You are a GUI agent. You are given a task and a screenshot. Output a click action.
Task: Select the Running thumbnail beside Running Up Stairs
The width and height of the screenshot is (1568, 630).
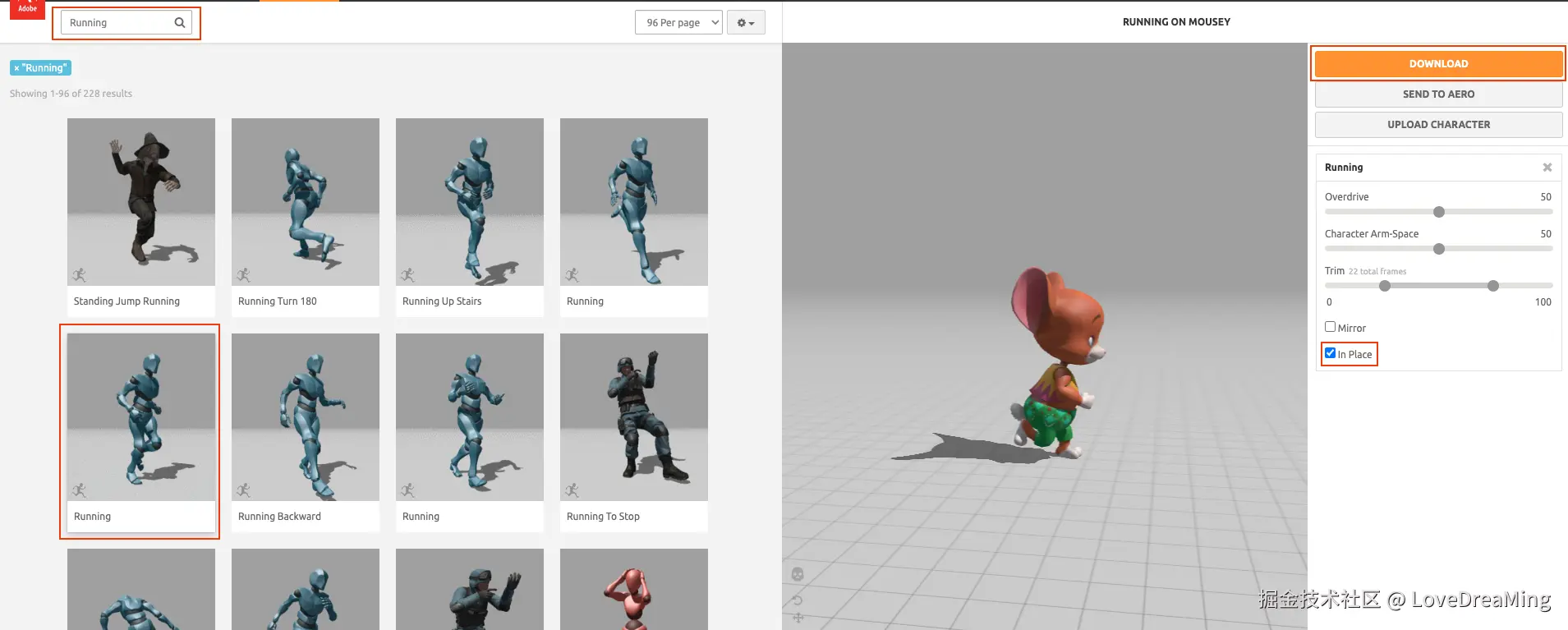point(634,218)
